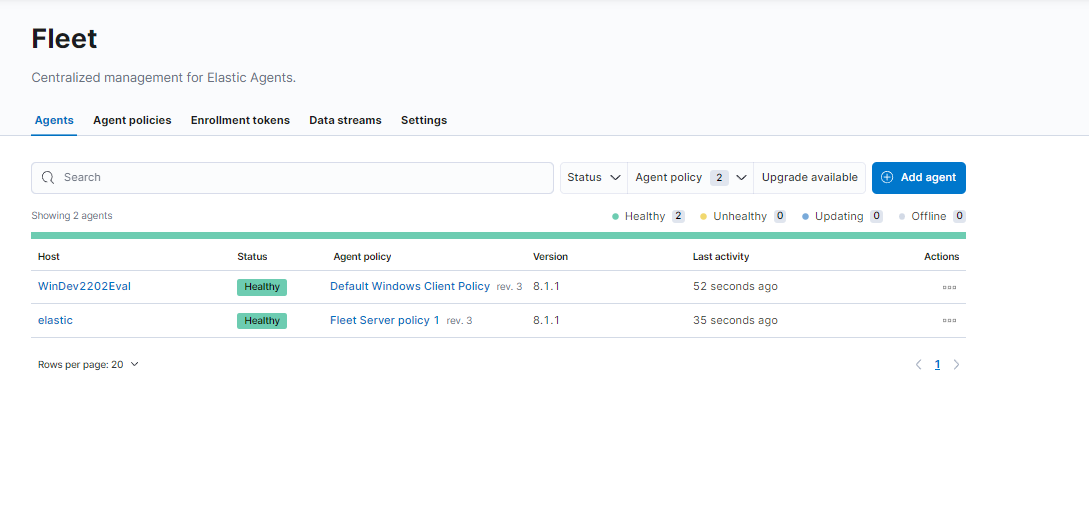The image size is (1089, 505).
Task: Go to next page arrow
Action: (x=956, y=365)
